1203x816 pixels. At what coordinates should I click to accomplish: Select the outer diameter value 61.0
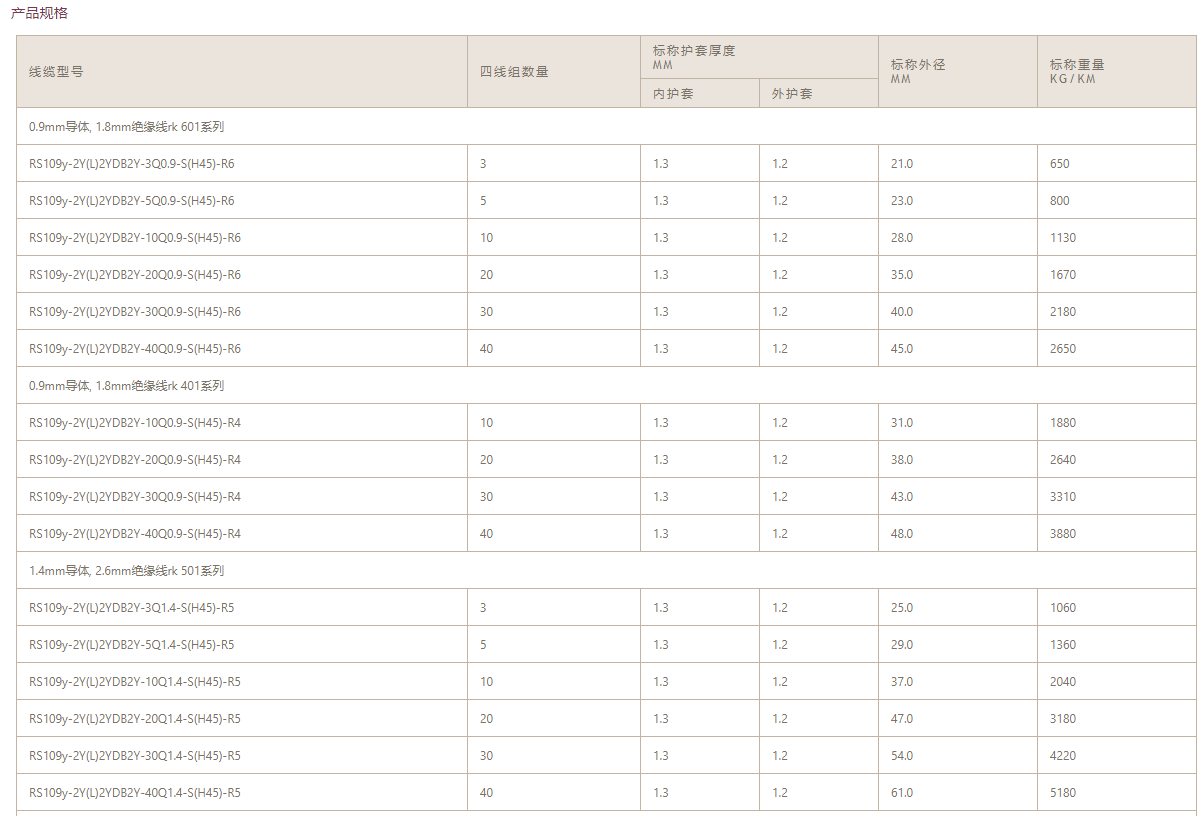[x=902, y=793]
